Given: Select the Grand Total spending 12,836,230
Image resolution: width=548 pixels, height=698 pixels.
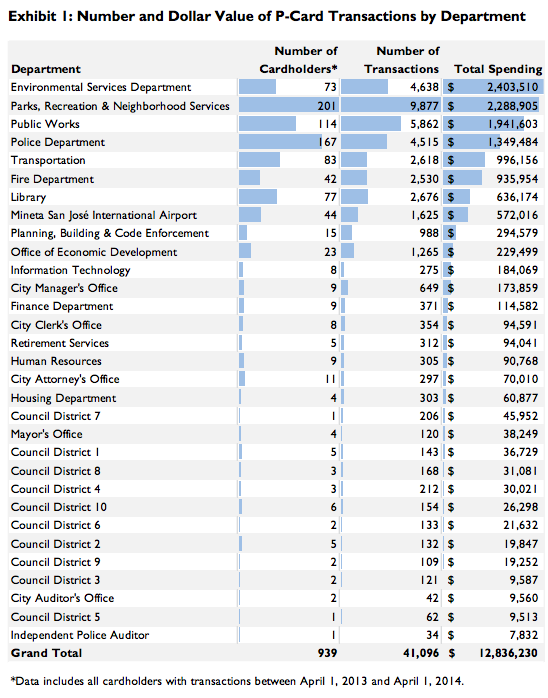Looking at the screenshot, I should [508, 653].
